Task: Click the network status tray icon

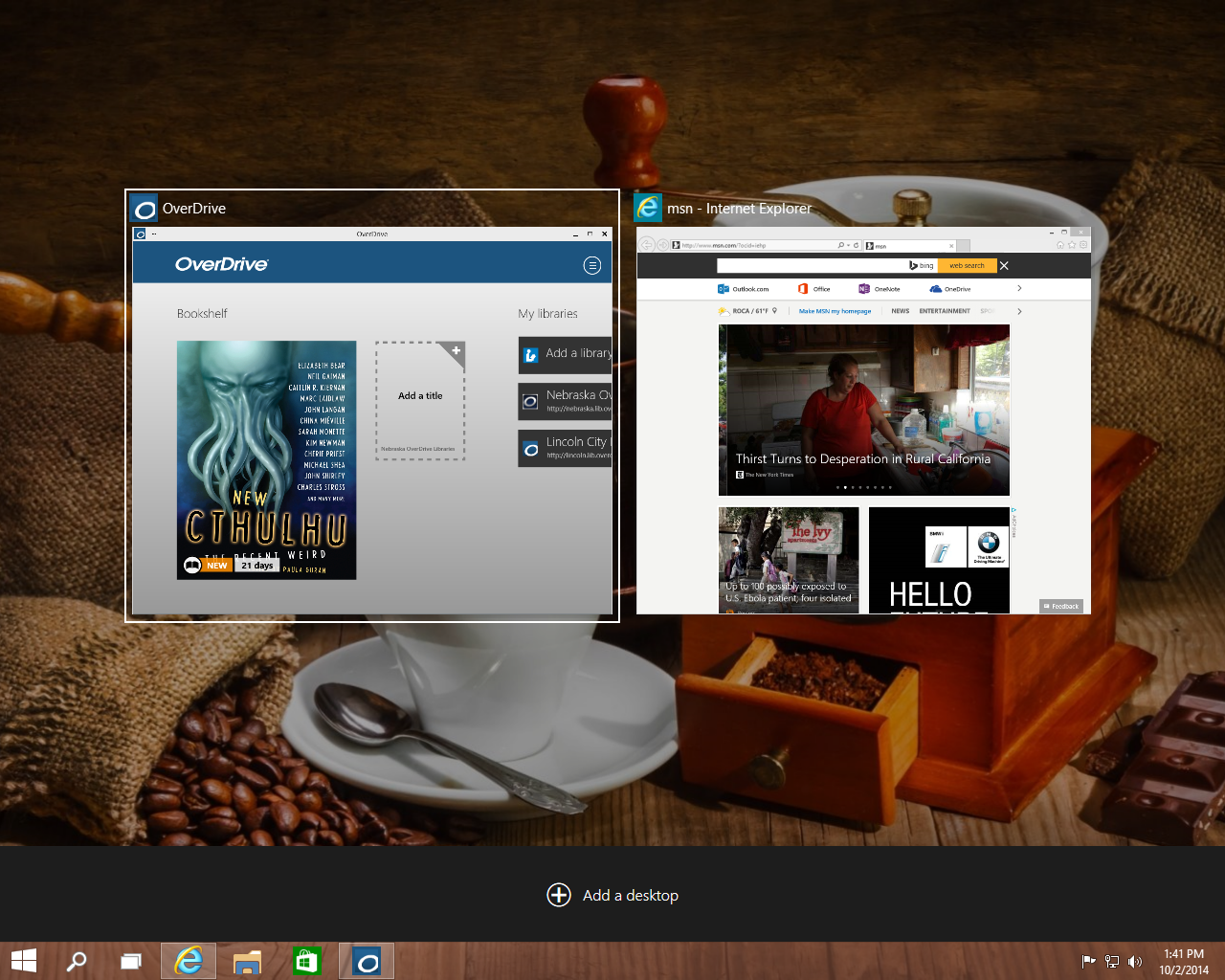Action: pos(1112,962)
